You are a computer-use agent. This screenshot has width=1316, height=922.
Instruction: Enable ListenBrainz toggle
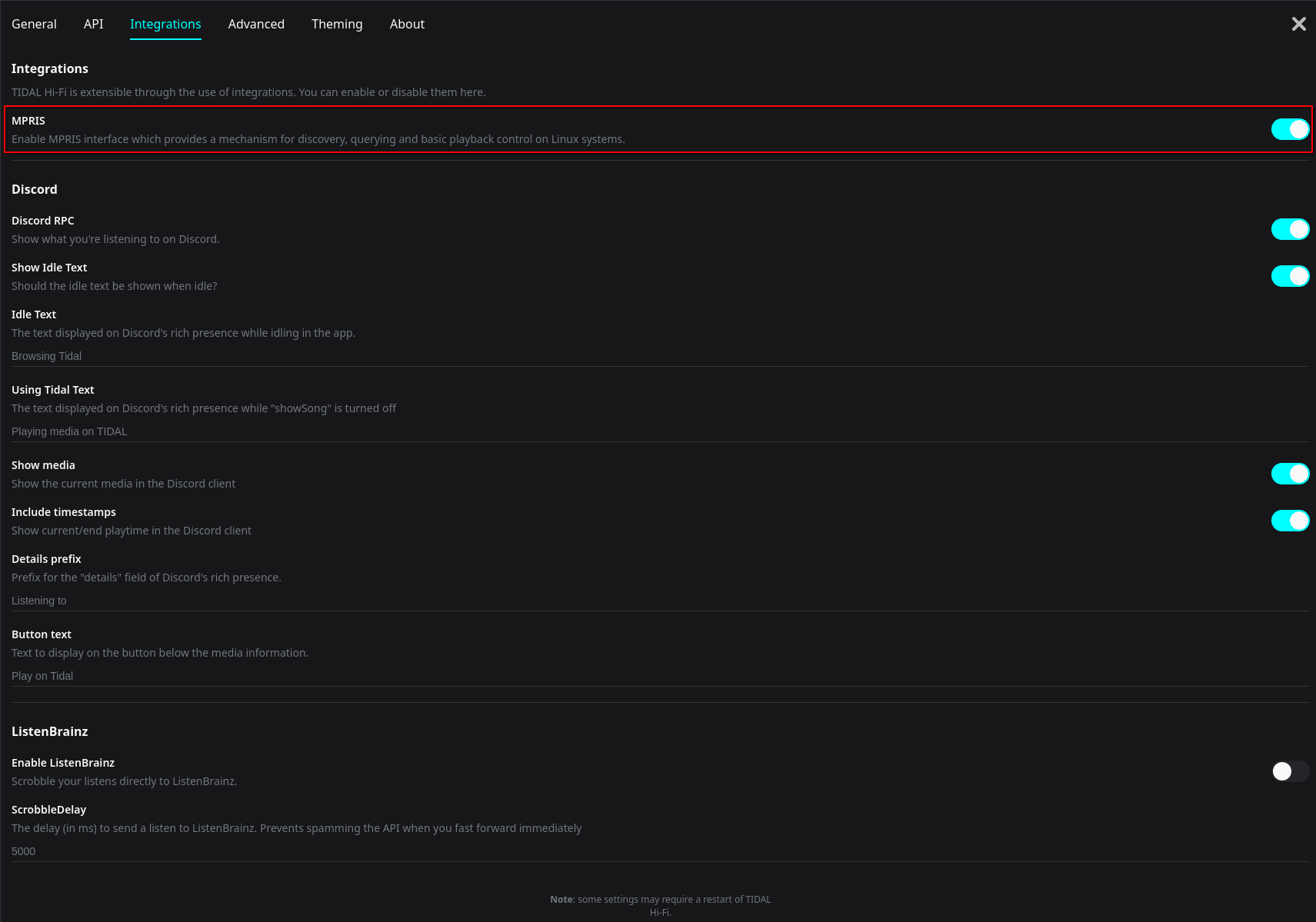pyautogui.click(x=1290, y=771)
